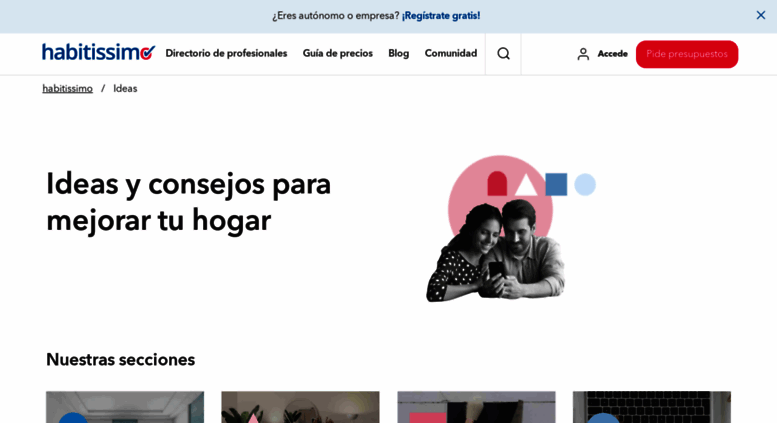
Task: Open the fourth section card with keyboard
Action: (x=652, y=407)
